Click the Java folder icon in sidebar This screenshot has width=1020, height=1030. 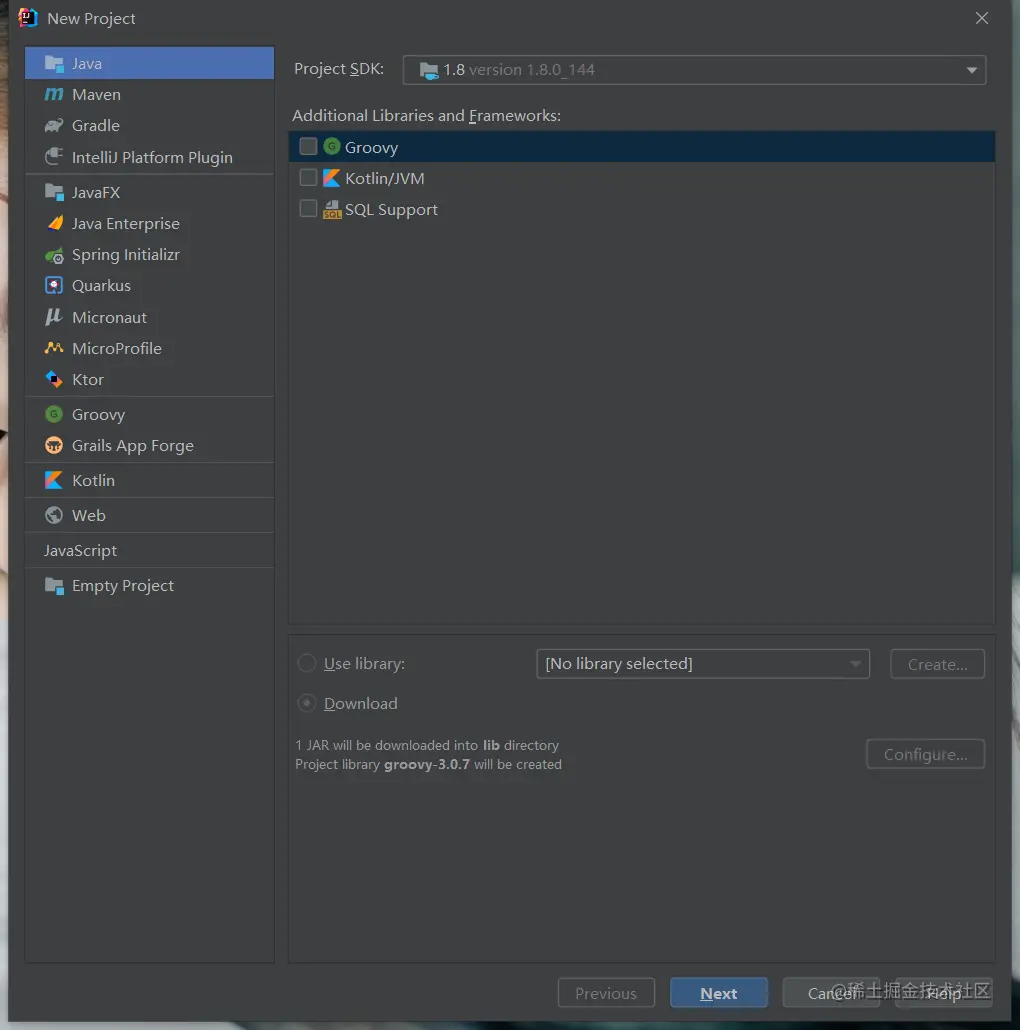pyautogui.click(x=54, y=64)
